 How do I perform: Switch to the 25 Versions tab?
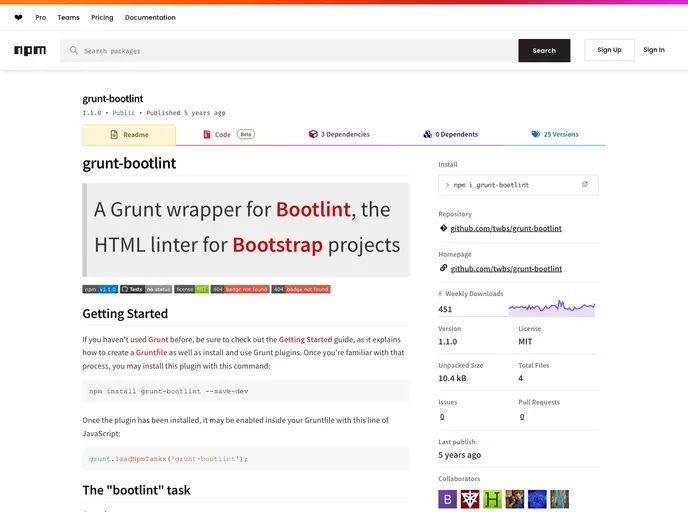(x=555, y=134)
